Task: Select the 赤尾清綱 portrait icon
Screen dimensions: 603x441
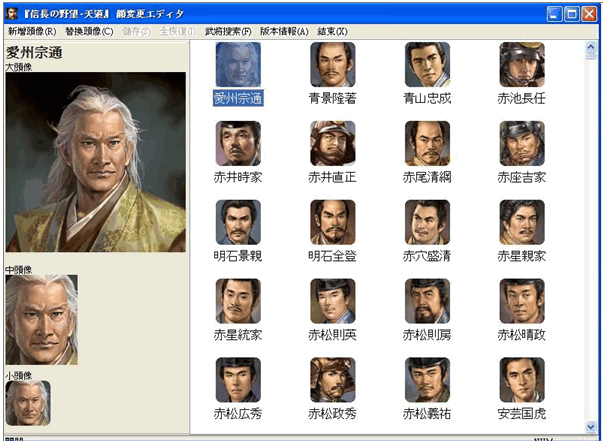Action: point(427,143)
